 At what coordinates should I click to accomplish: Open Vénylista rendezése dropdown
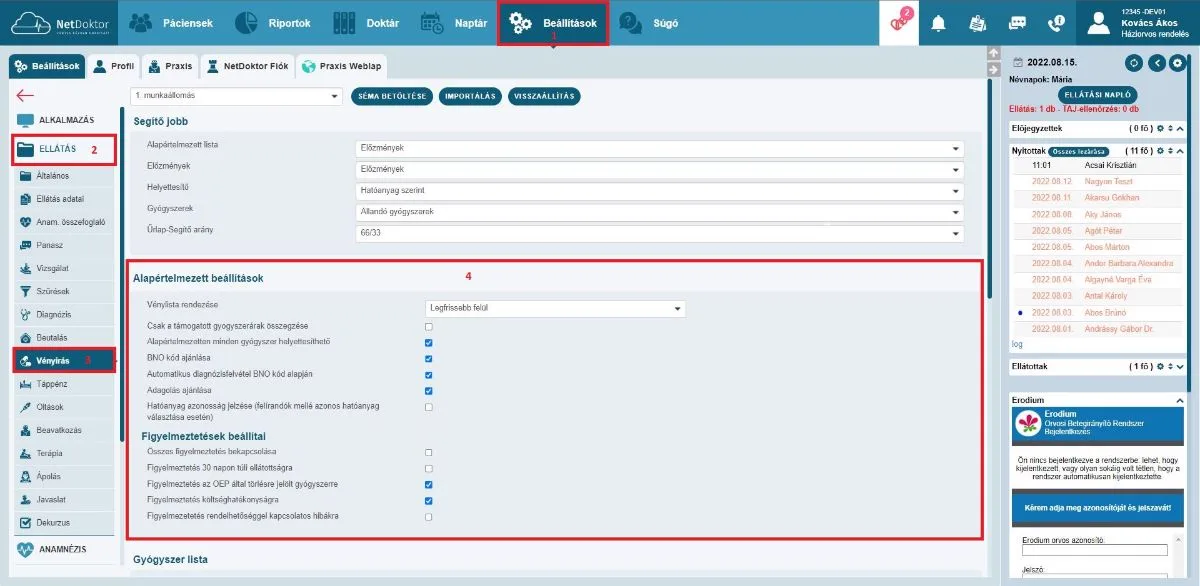556,308
